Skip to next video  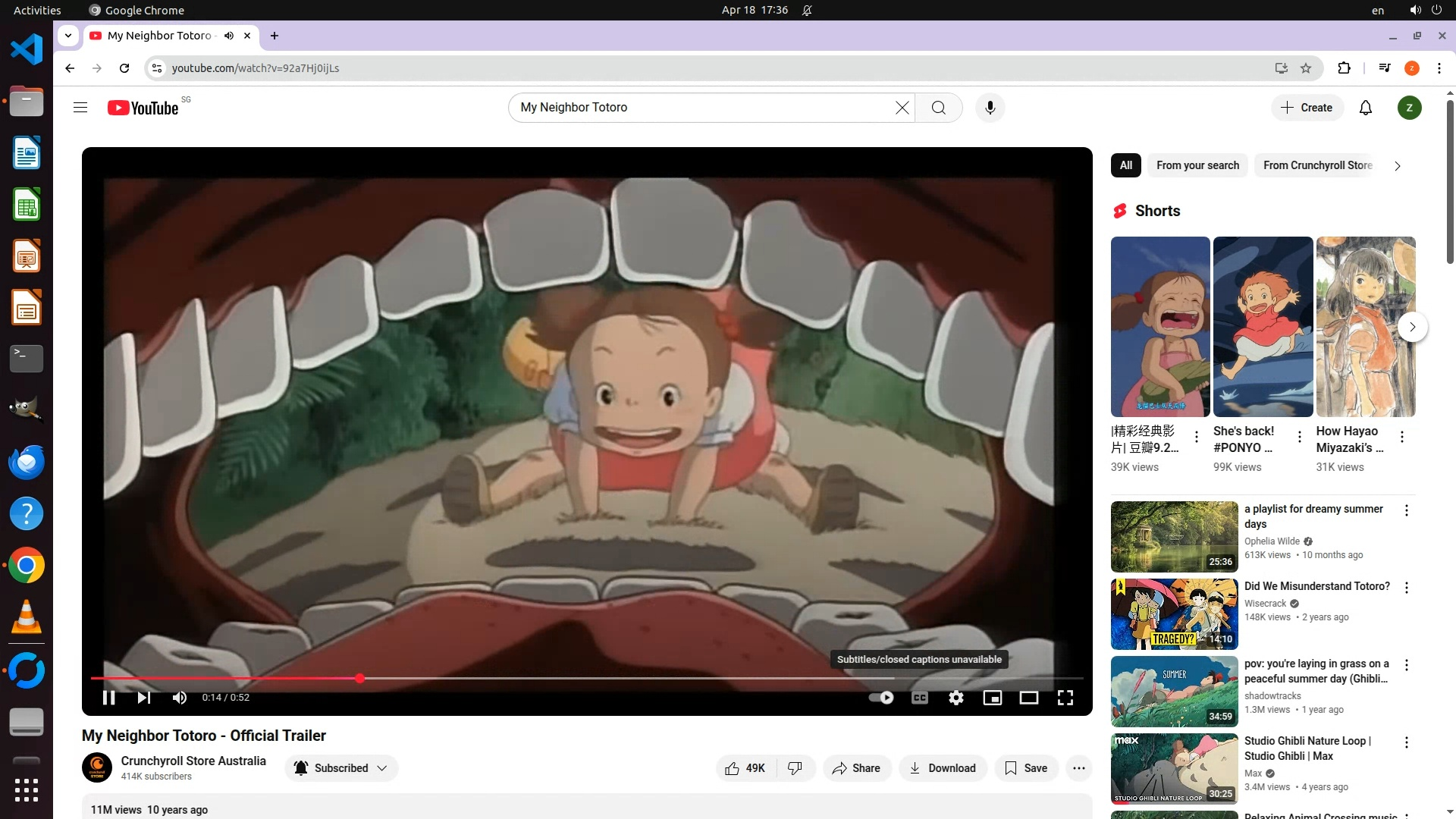(x=144, y=698)
